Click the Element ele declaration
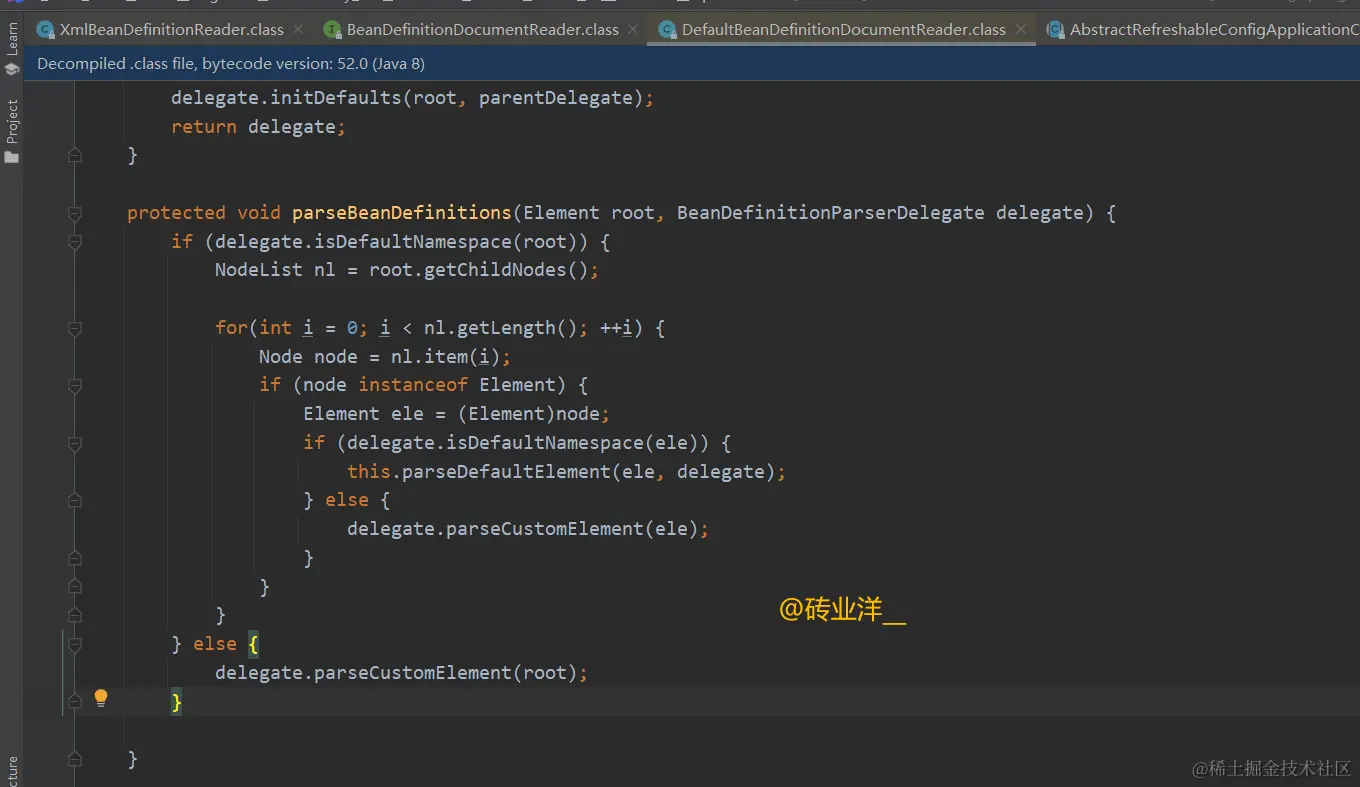Viewport: 1360px width, 787px height. pos(364,414)
